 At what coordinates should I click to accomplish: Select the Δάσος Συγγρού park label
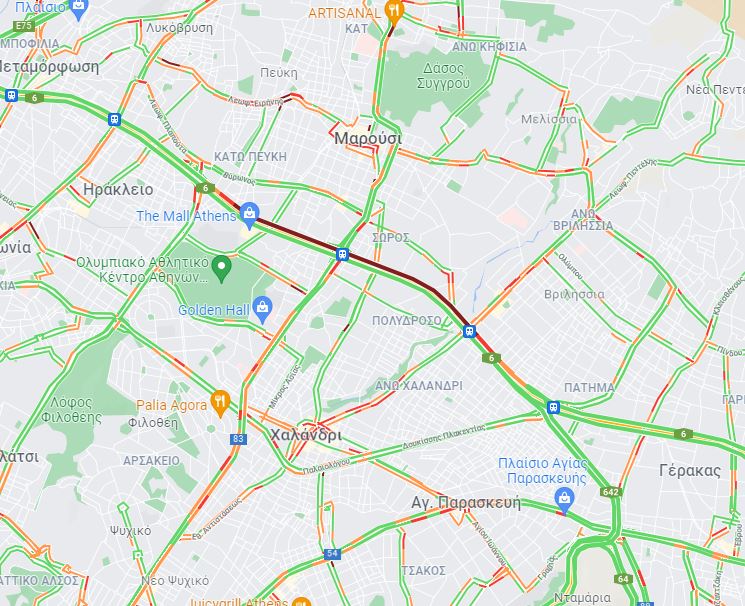pos(443,75)
